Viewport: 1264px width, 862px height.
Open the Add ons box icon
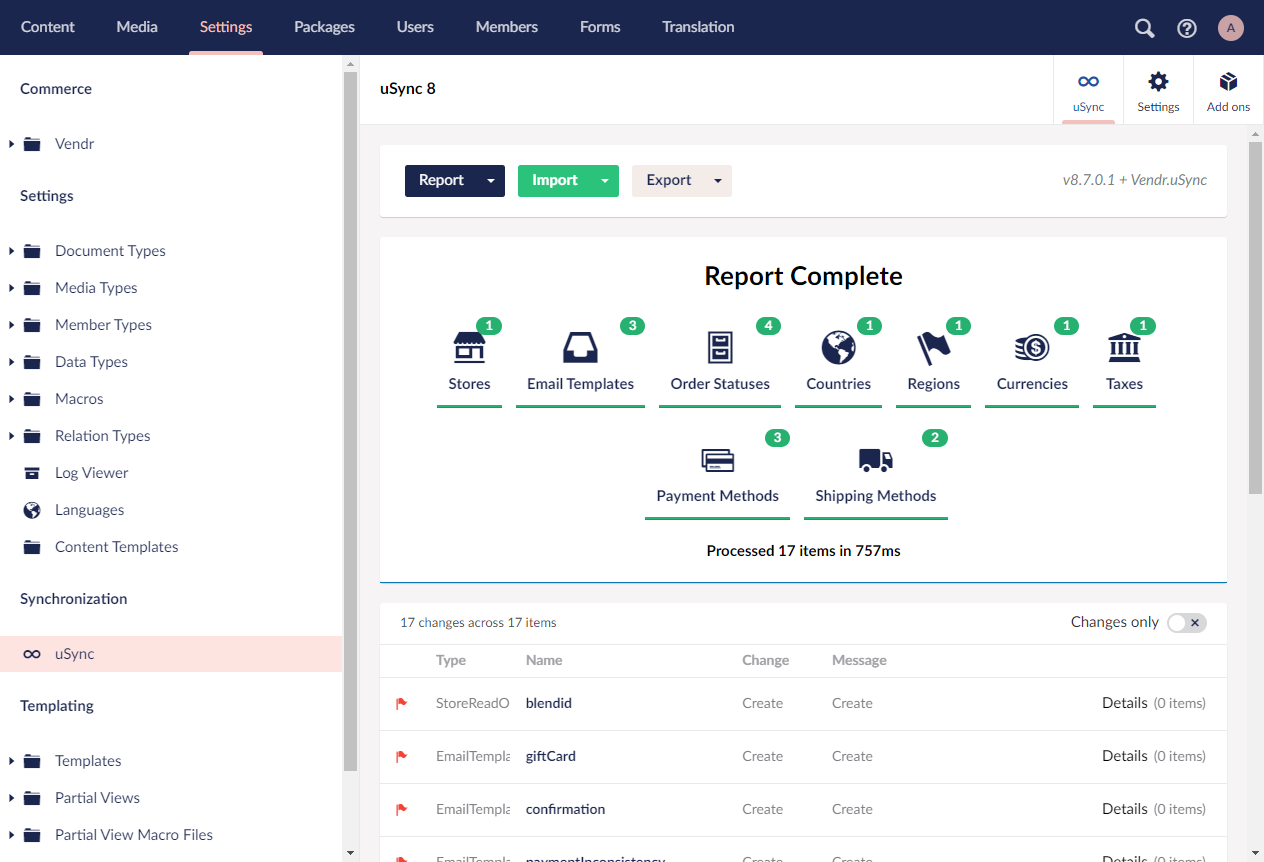pos(1228,81)
